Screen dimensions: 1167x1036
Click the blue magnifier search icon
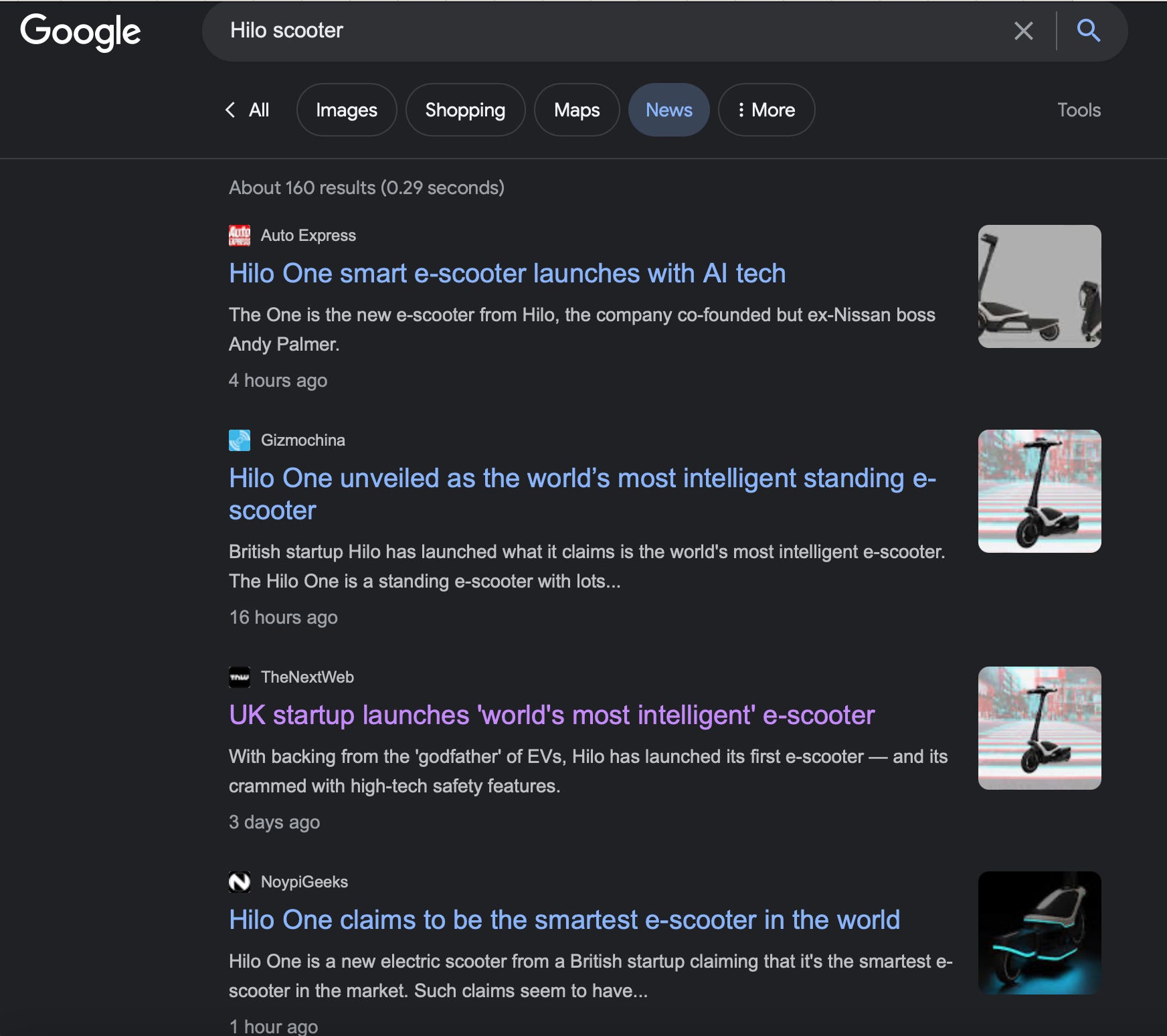point(1088,31)
